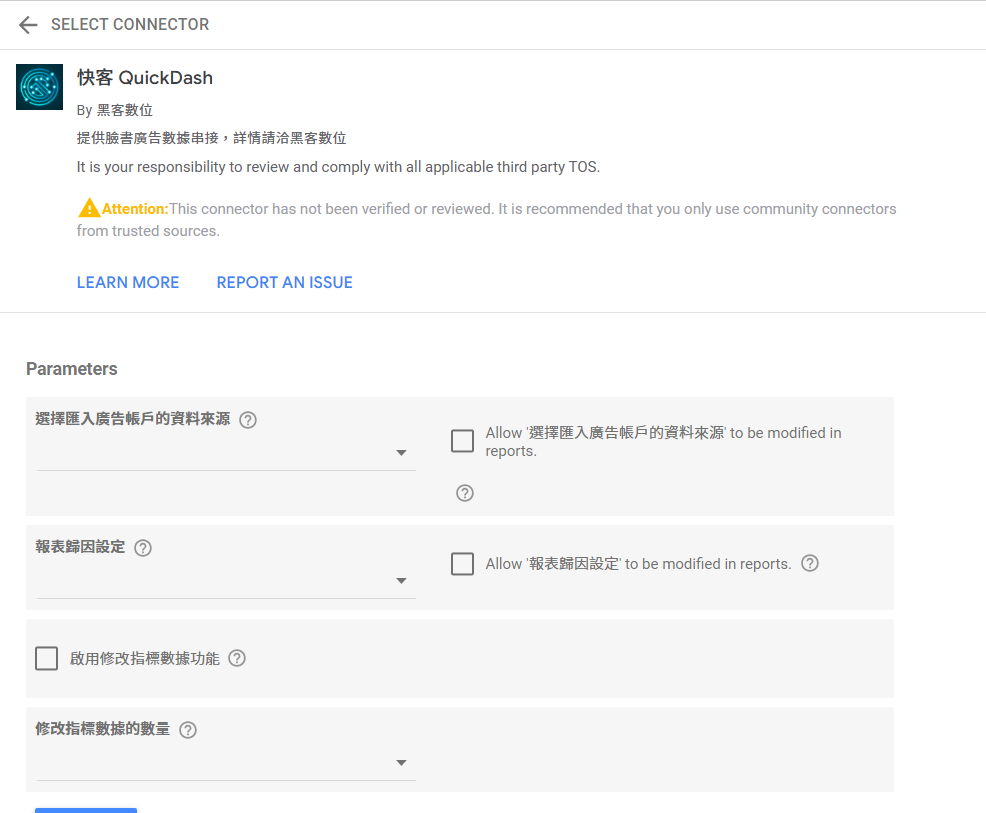This screenshot has height=813, width=986.
Task: Click the help icon under the first Allow checkbox
Action: pyautogui.click(x=465, y=493)
